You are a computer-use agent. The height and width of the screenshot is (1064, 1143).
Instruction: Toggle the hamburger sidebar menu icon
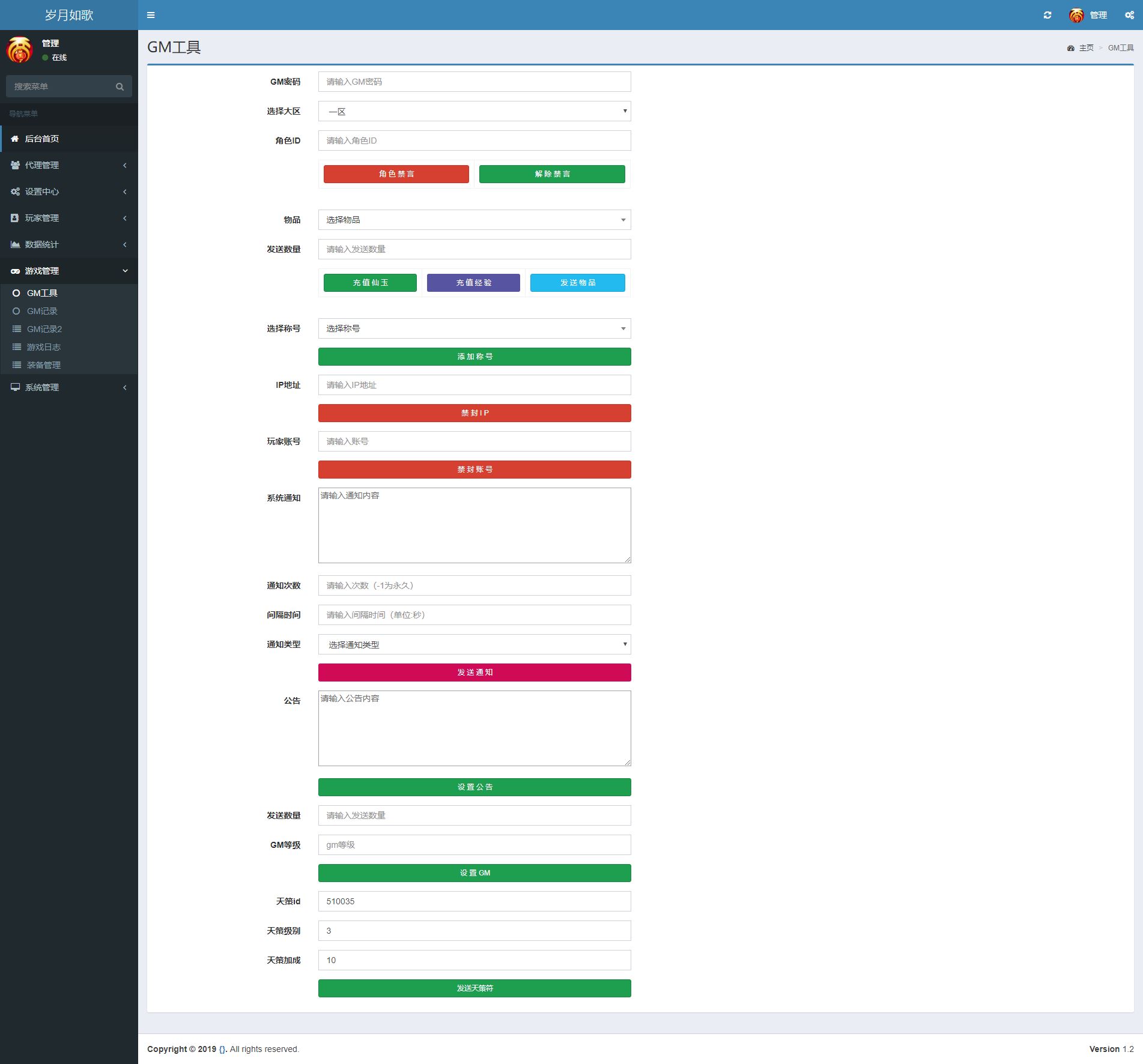point(151,15)
